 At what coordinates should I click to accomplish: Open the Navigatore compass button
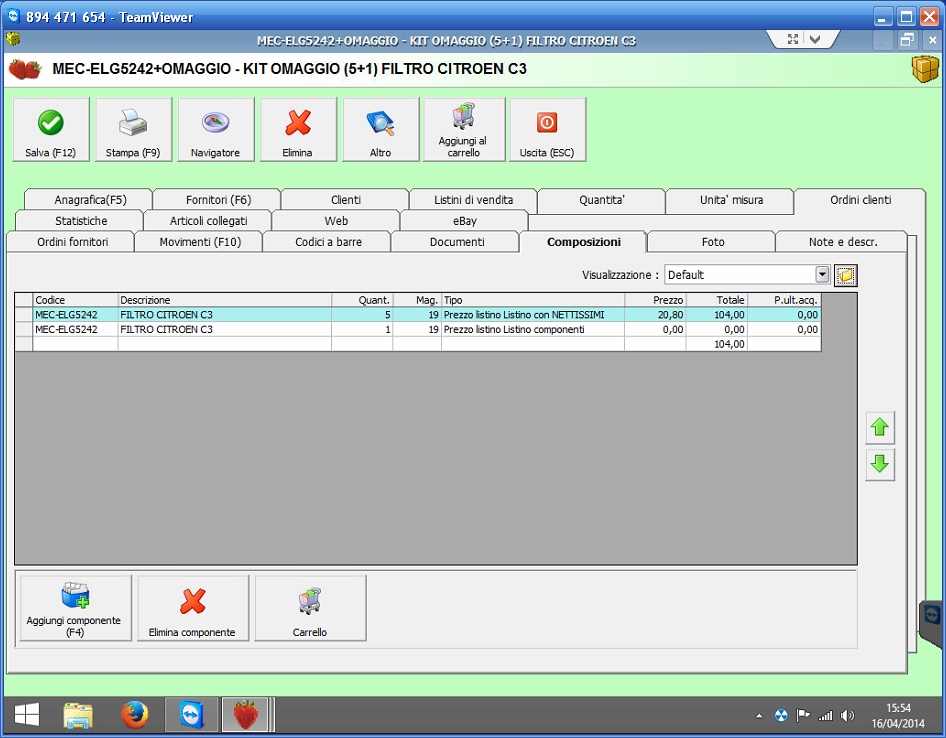[x=215, y=129]
